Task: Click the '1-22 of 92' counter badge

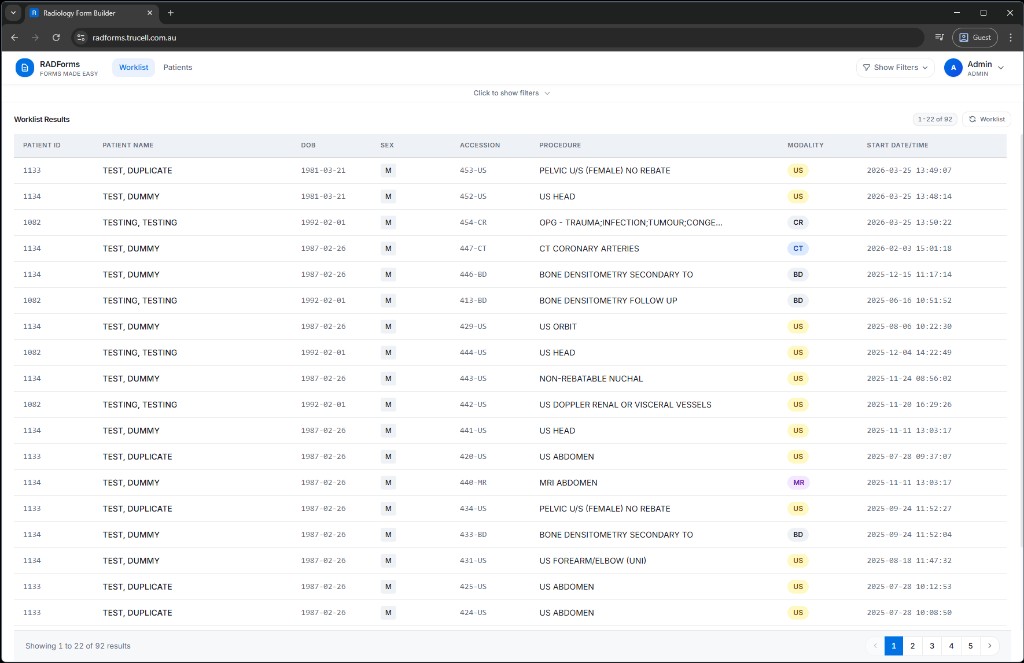Action: coord(935,119)
